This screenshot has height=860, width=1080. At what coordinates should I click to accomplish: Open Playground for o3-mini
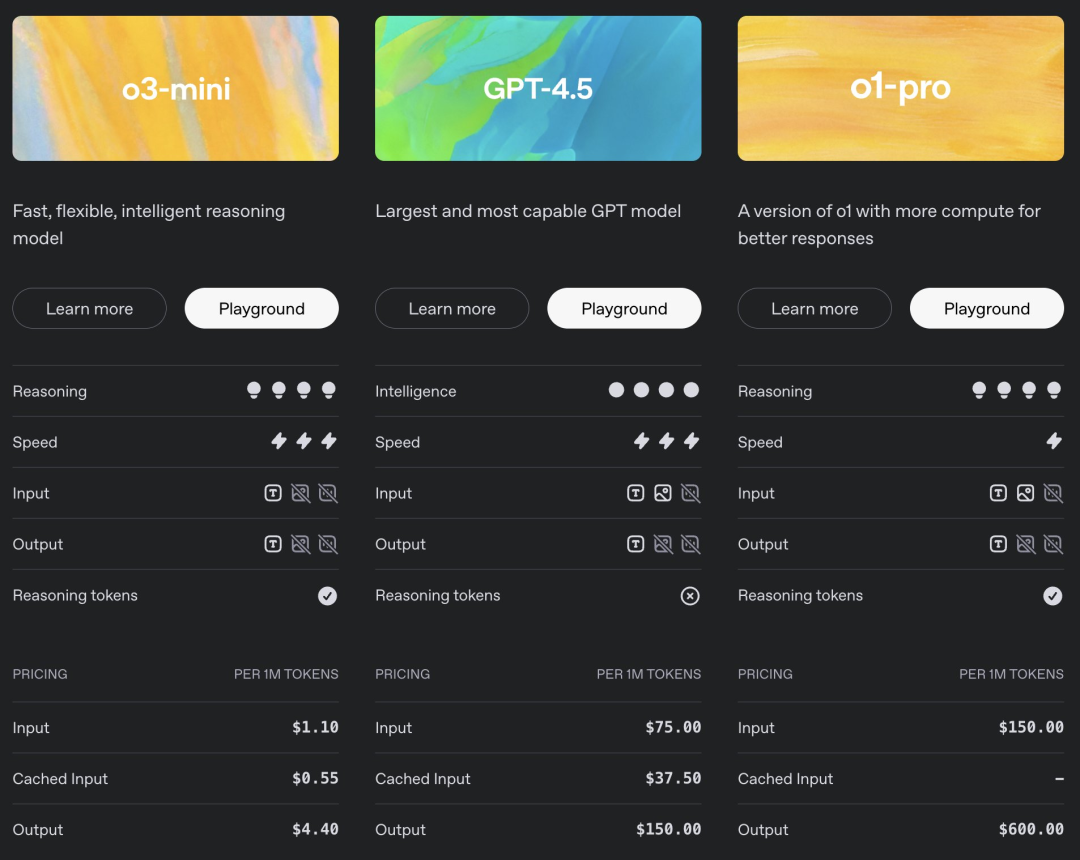coord(262,308)
